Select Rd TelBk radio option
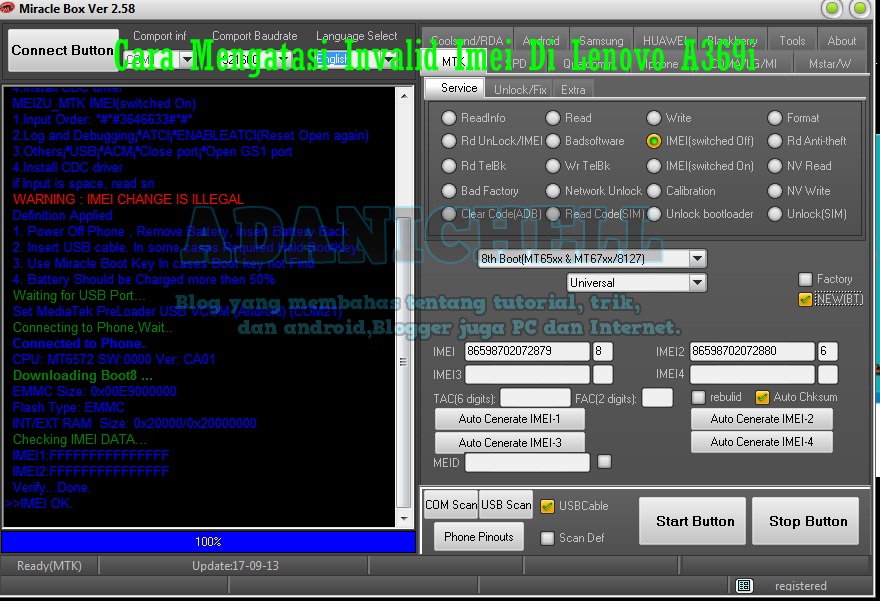This screenshot has height=601, width=880. (448, 166)
